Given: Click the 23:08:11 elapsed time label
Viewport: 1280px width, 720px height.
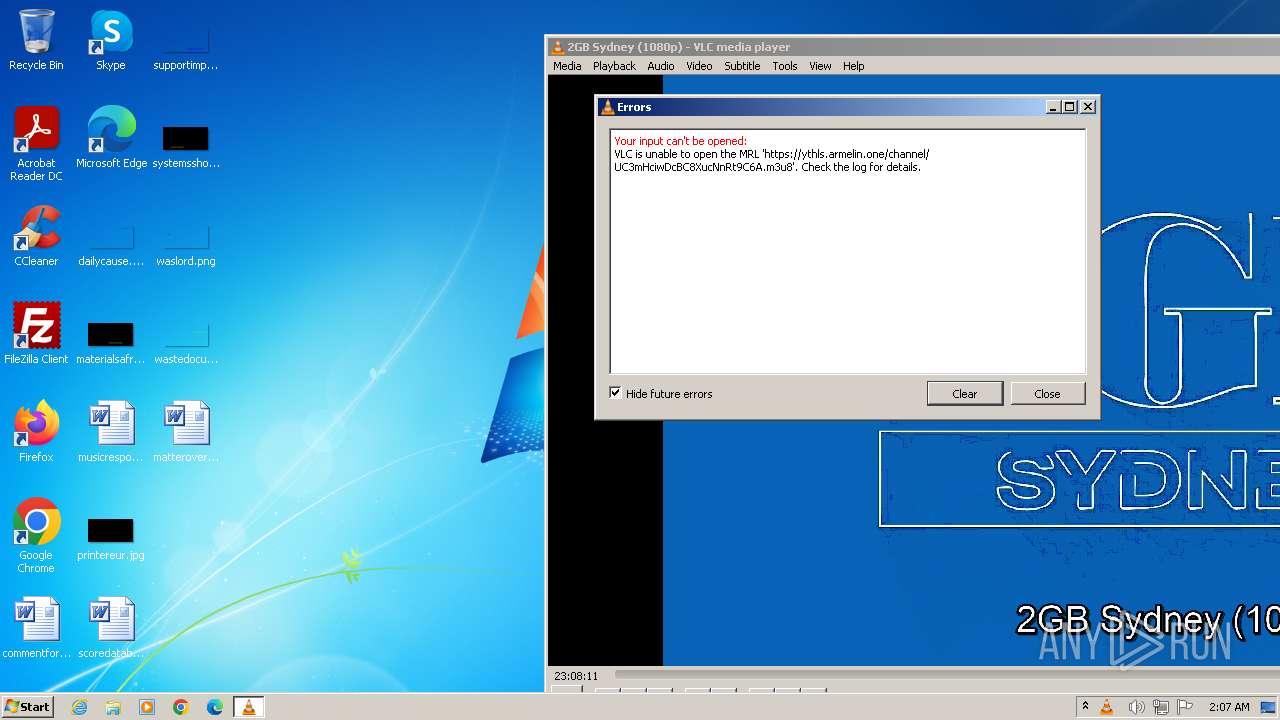Looking at the screenshot, I should 576,676.
